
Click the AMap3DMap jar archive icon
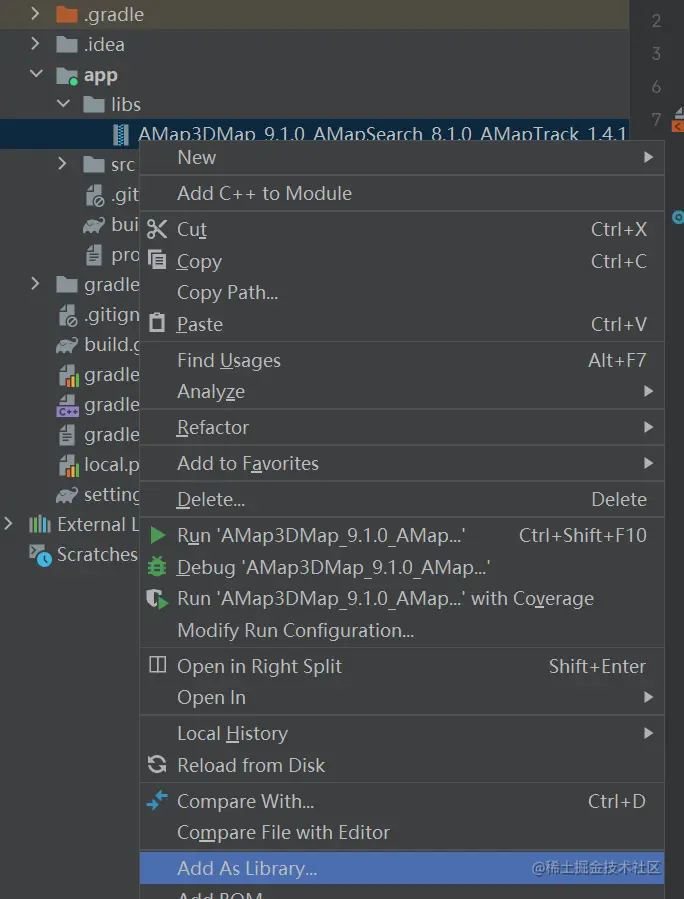click(120, 135)
